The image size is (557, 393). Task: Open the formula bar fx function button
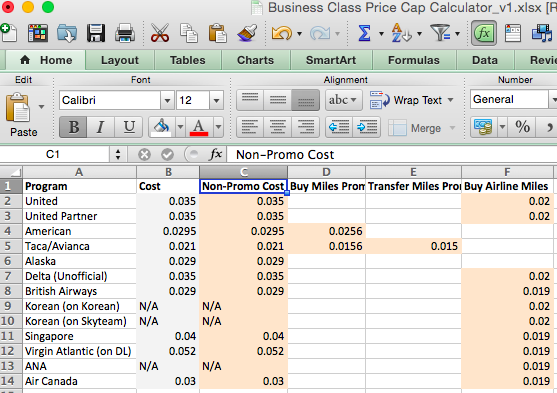point(216,155)
